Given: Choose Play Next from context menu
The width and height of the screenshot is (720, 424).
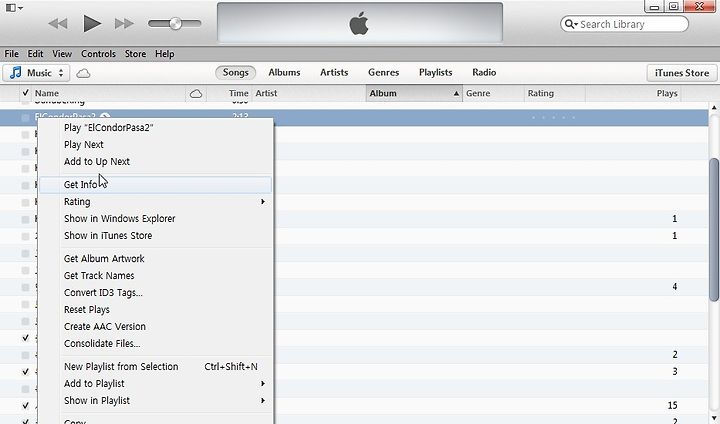Looking at the screenshot, I should (156, 145).
